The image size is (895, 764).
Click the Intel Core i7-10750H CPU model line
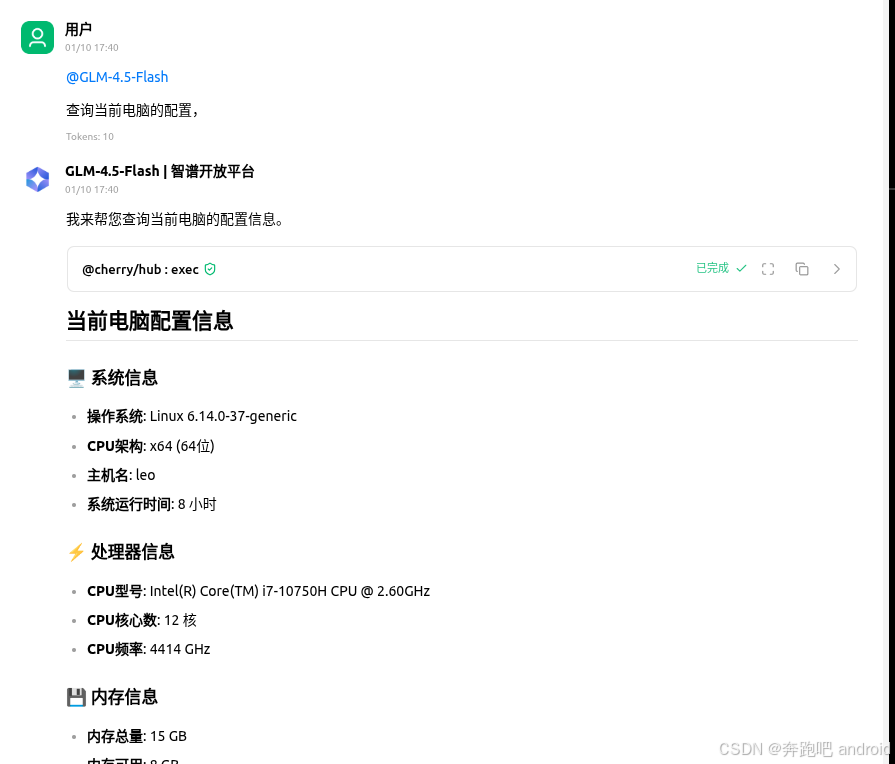259,591
